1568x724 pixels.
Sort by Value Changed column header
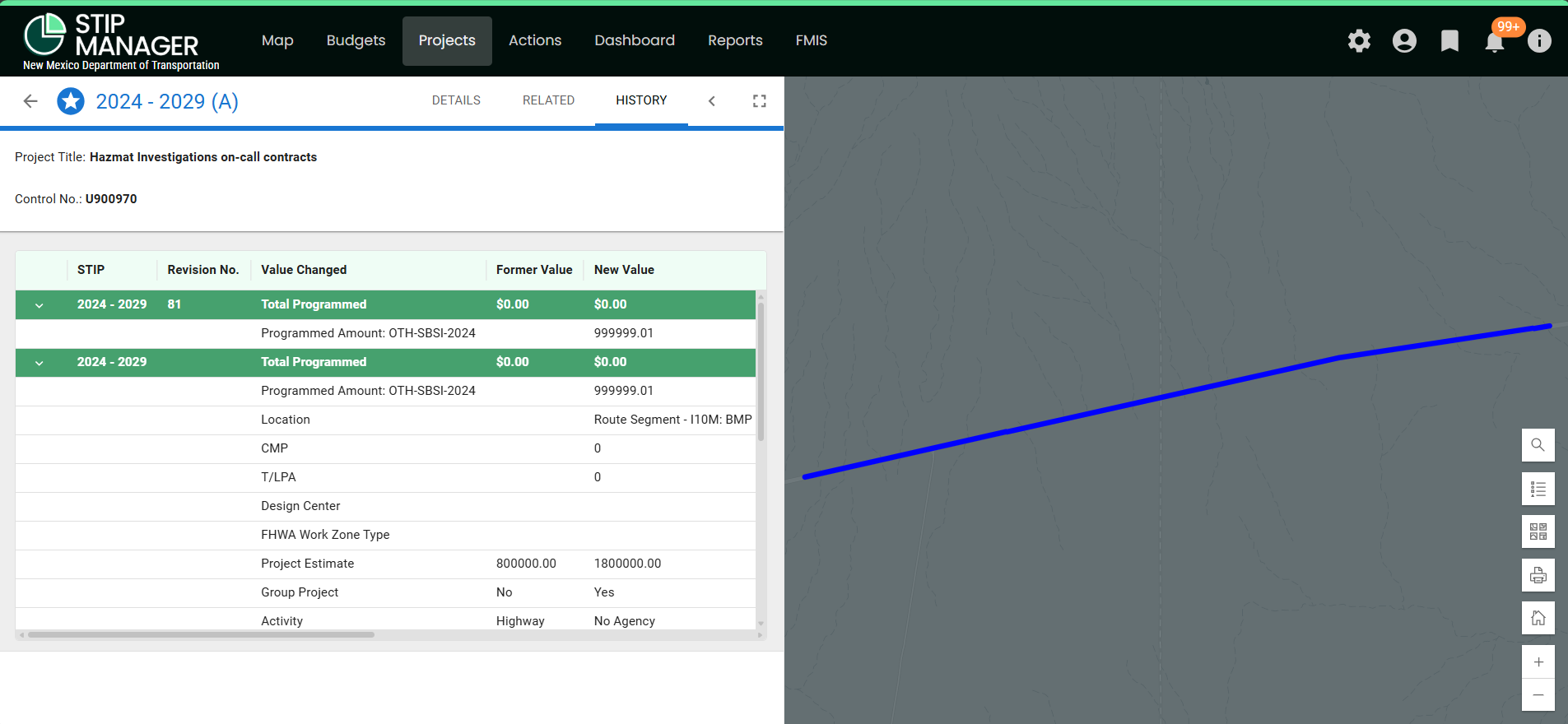[x=304, y=270]
